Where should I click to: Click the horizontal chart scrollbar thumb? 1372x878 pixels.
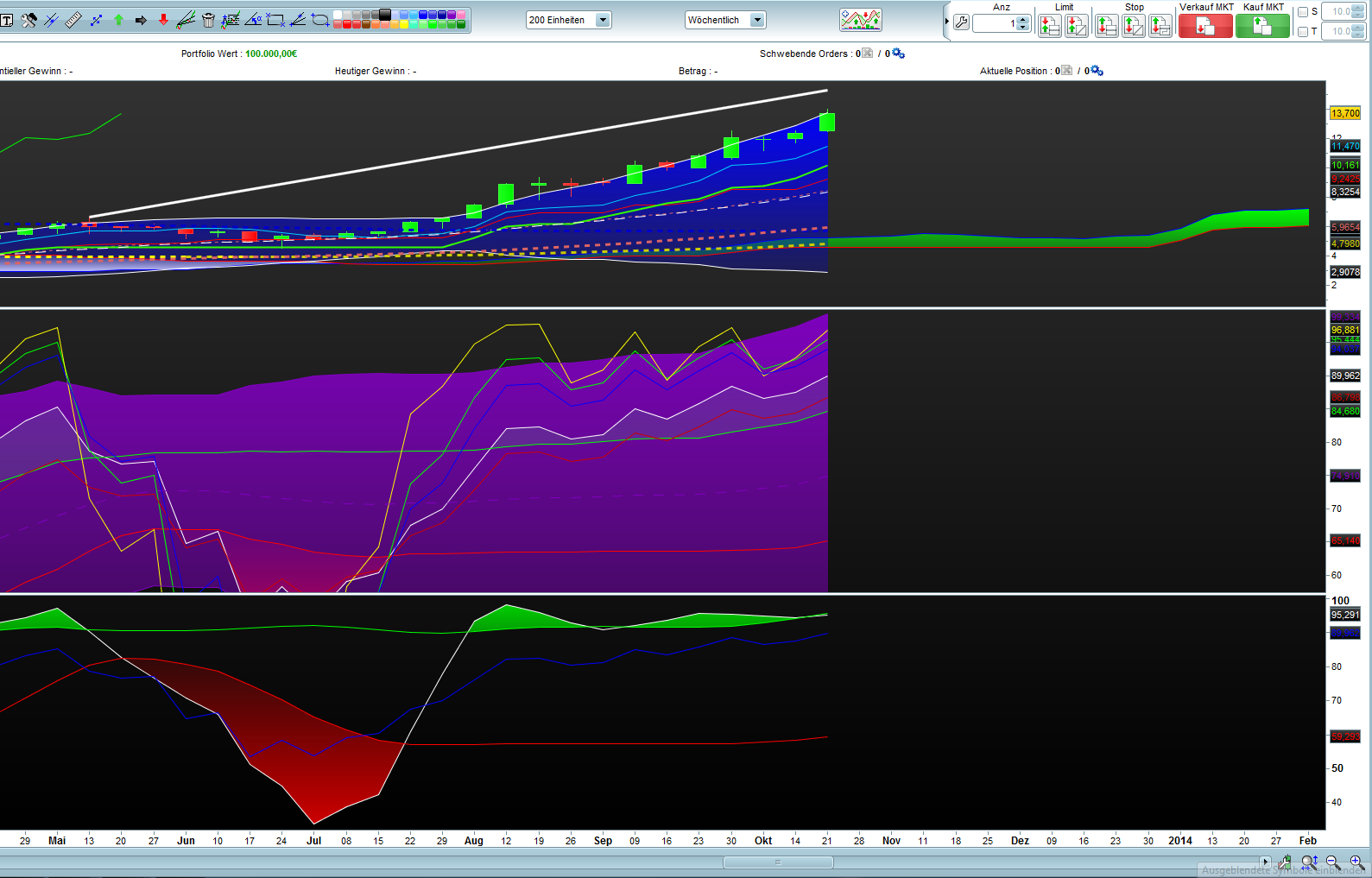click(x=777, y=862)
